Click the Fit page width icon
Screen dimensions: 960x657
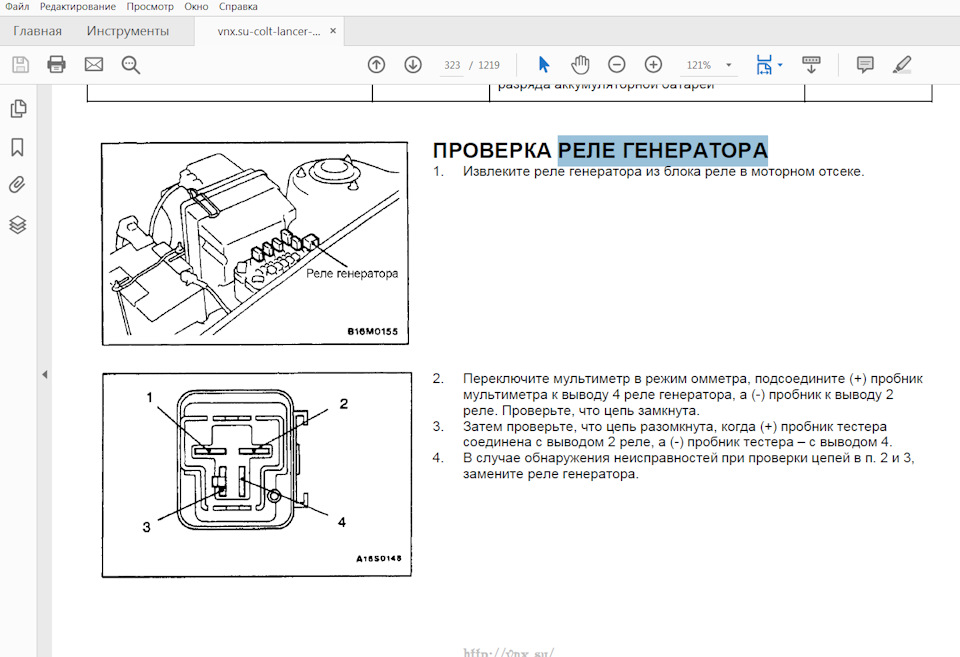tap(763, 64)
